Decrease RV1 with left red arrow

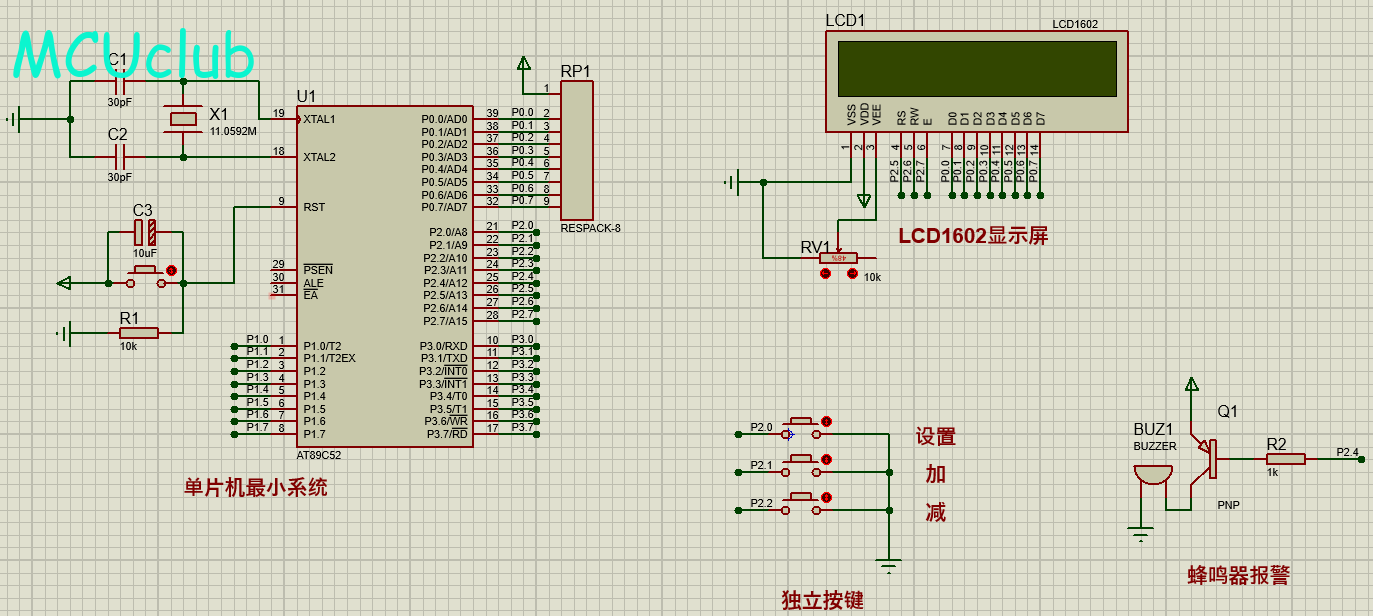[825, 272]
